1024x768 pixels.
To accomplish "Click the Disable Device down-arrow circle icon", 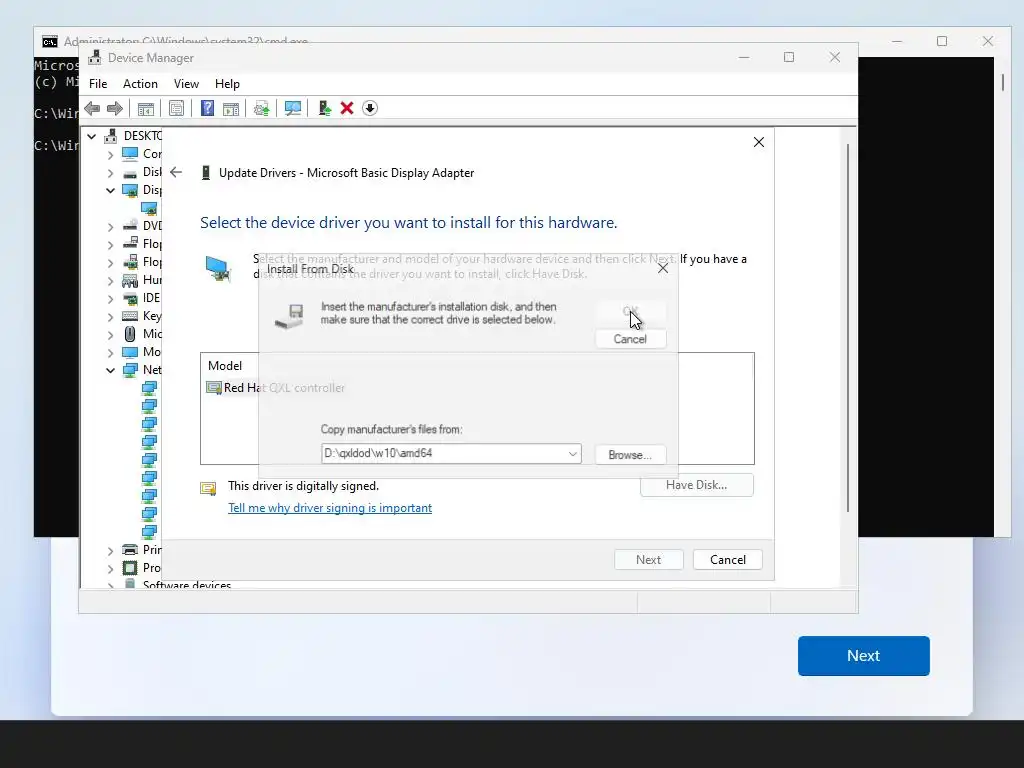I will coord(370,108).
